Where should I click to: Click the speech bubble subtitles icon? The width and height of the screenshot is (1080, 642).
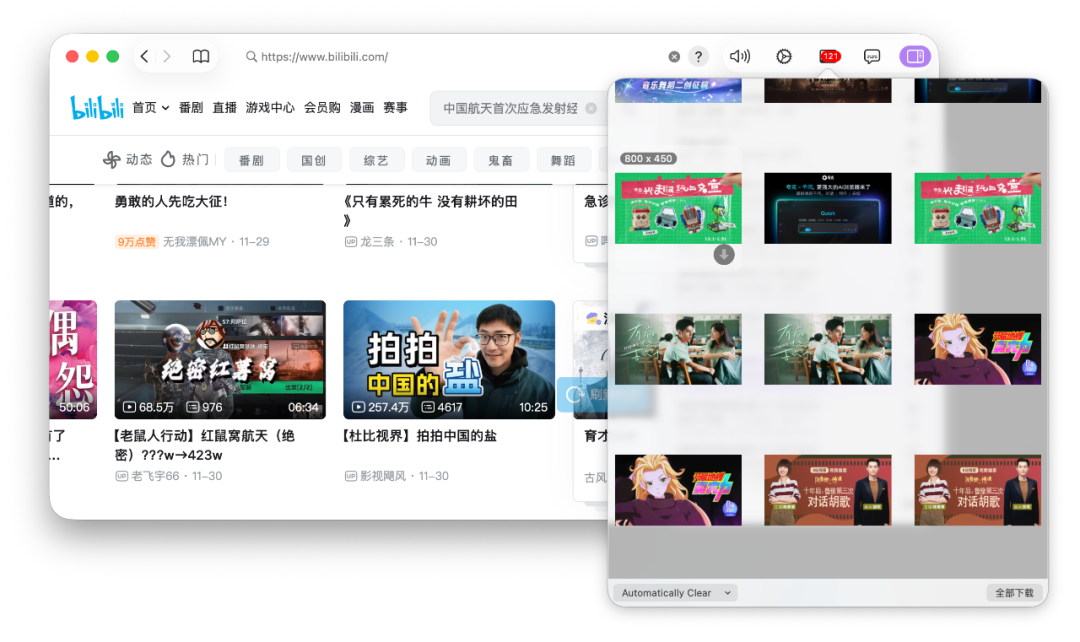[872, 57]
